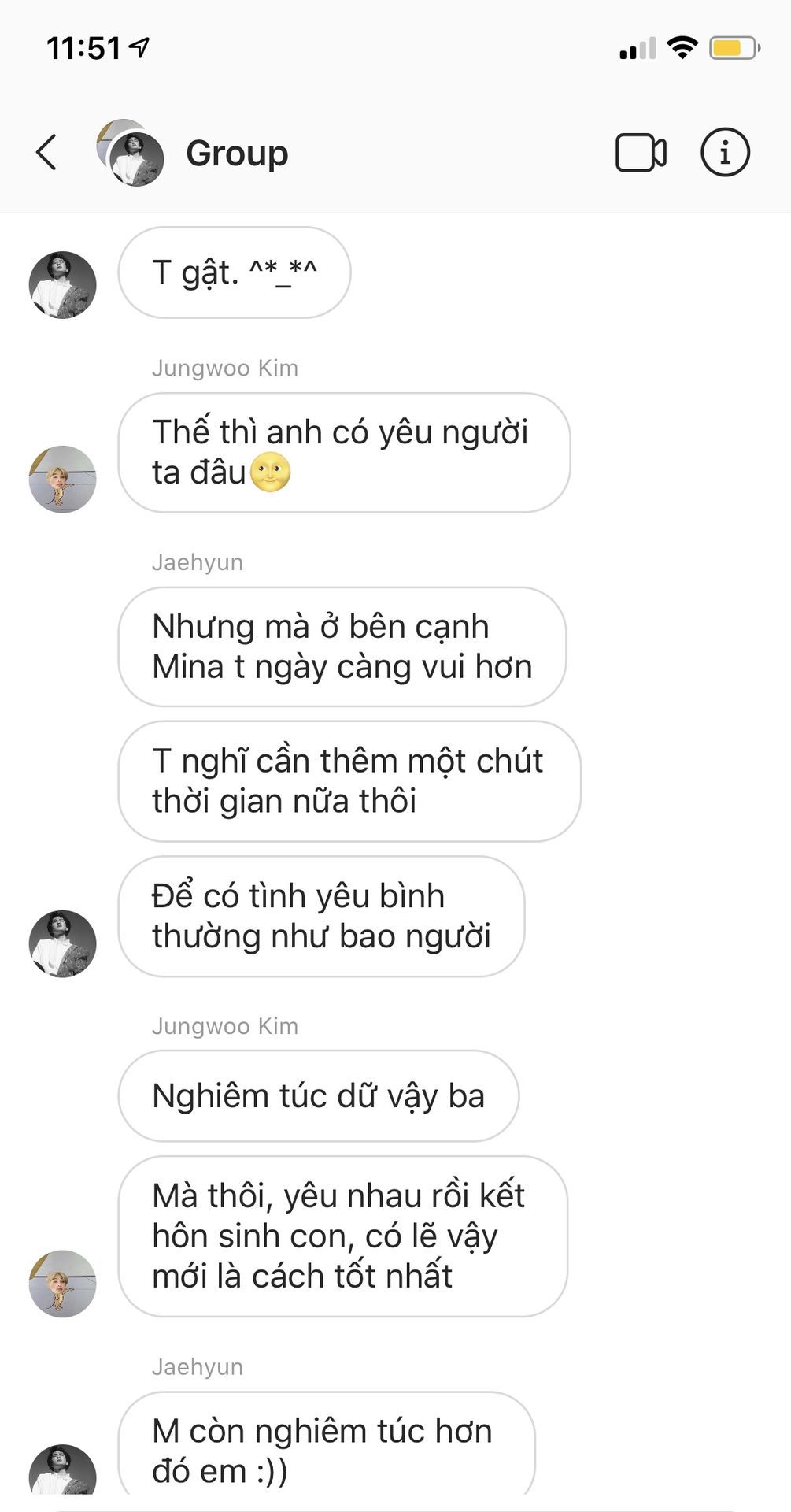Screen dimensions: 791x1512
Task: Select the 'Nhưng mà ở bên cạnh Mina' message
Action: [342, 647]
